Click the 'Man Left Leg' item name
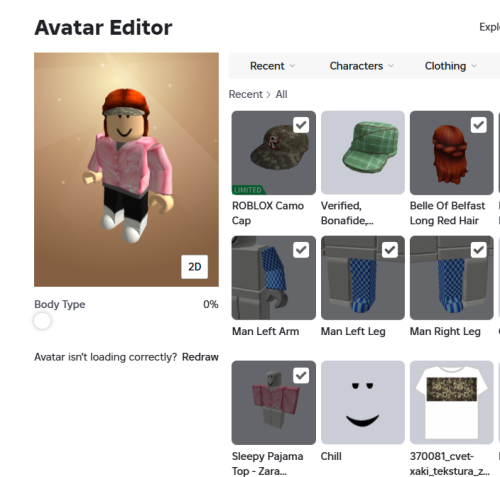The width and height of the screenshot is (500, 477). click(353, 331)
